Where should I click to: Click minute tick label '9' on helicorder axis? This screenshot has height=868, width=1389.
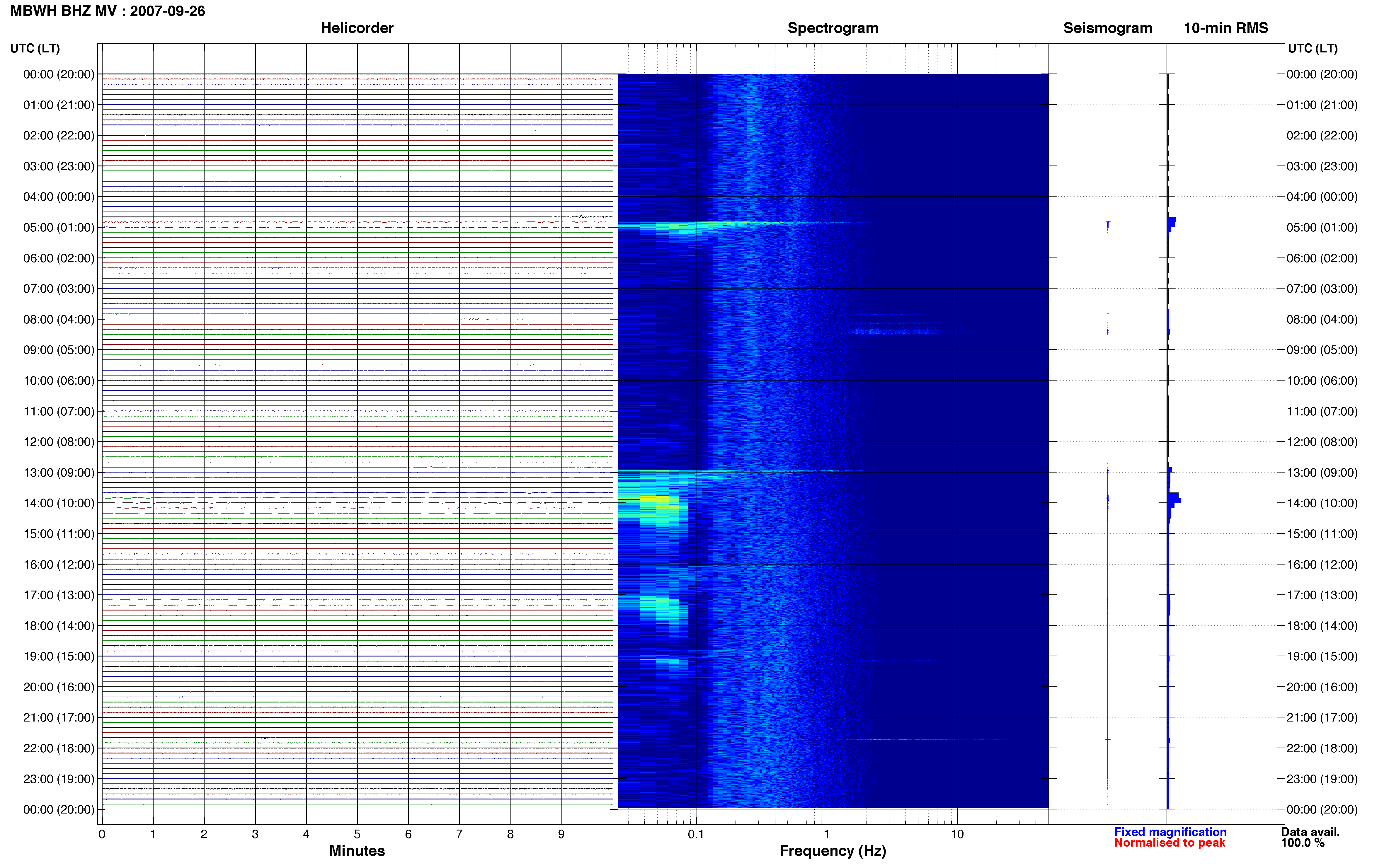coord(561,834)
